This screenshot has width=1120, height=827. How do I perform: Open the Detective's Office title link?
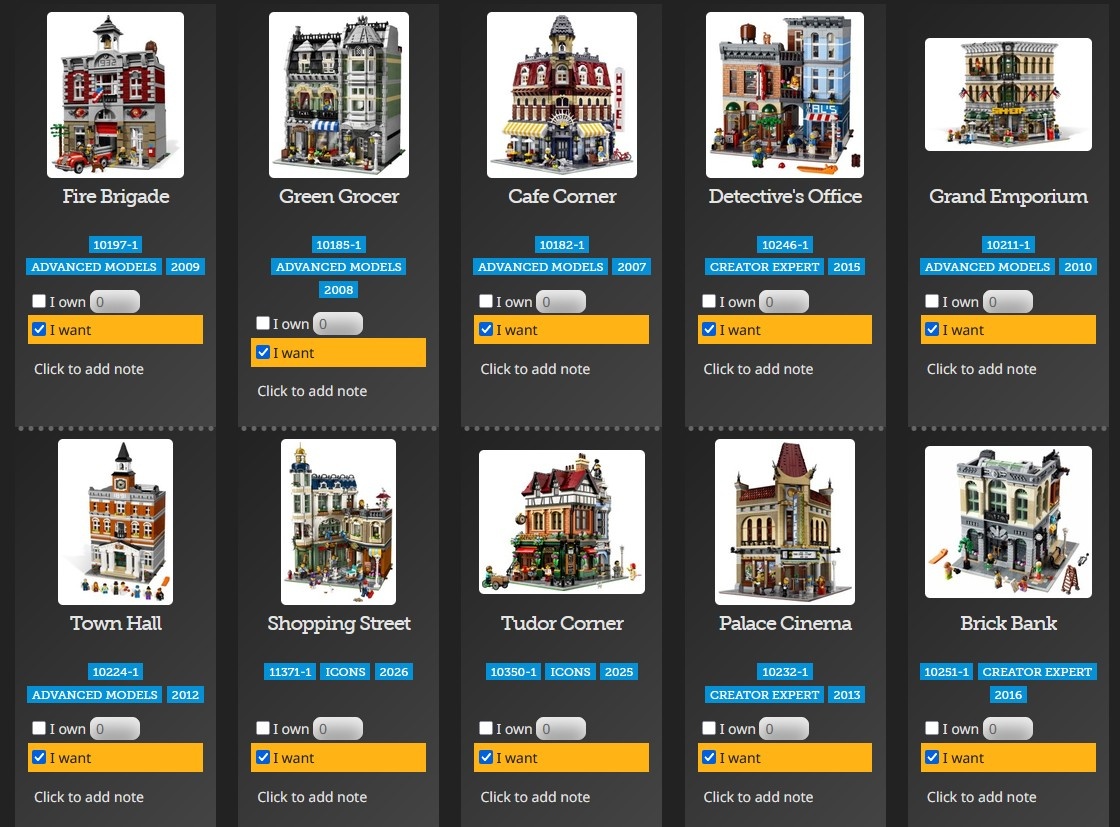coord(785,196)
